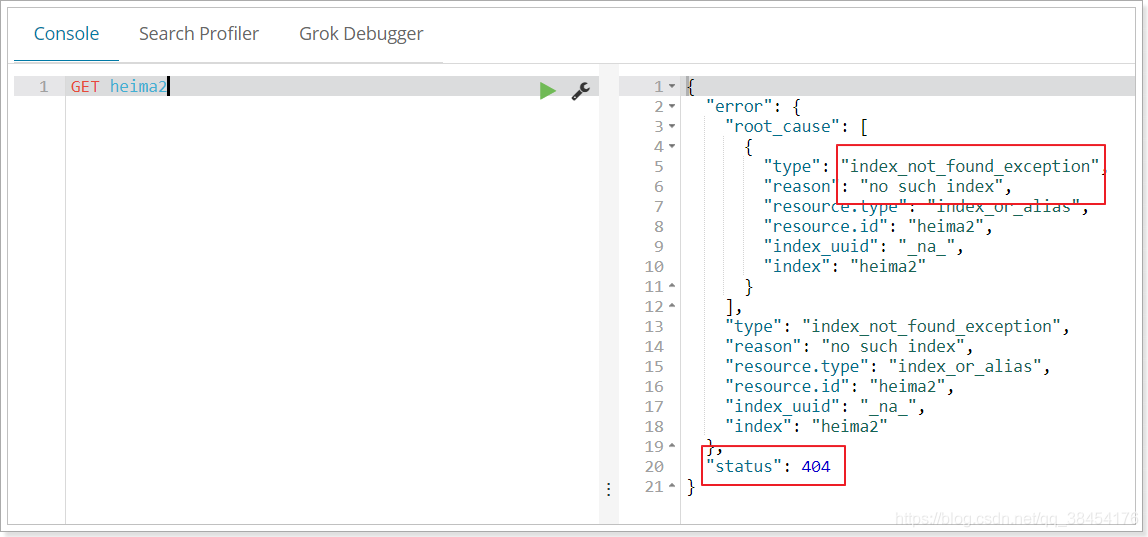Screen dimensions: 1148x537
Task: Click line number 1 in the request editor
Action: [44, 87]
